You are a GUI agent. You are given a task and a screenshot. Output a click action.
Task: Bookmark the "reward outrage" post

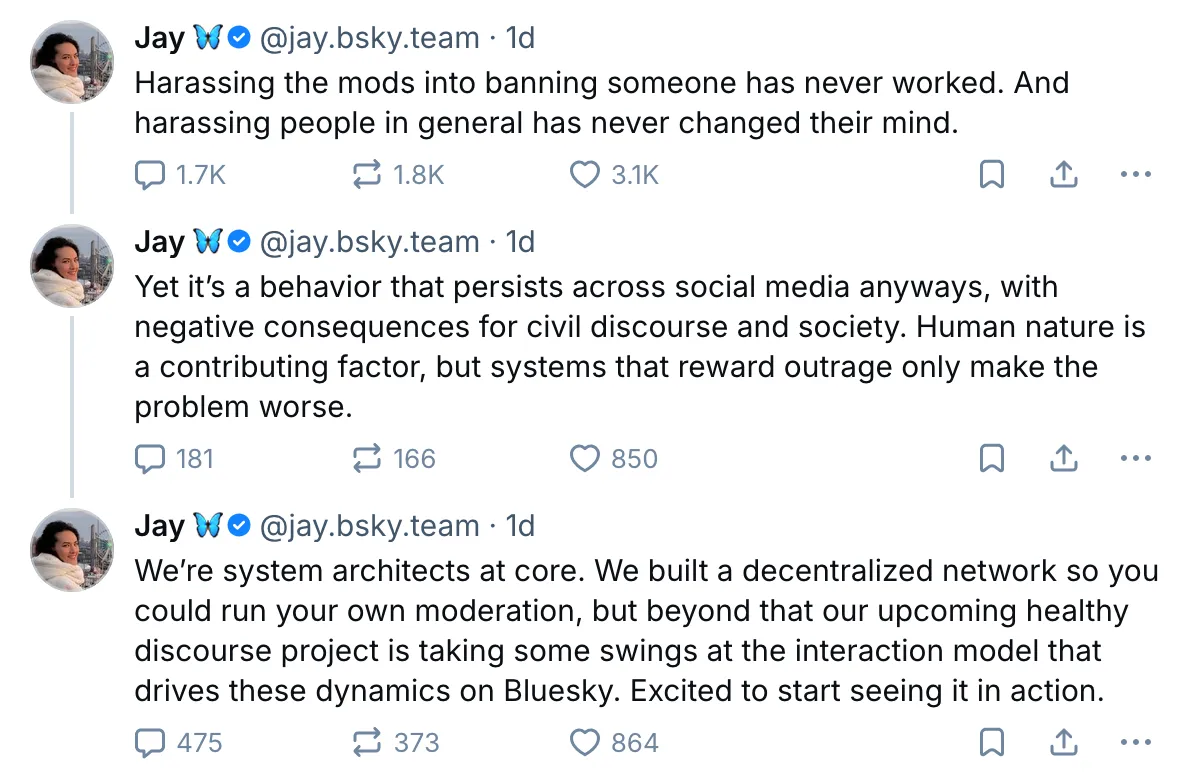coord(991,459)
